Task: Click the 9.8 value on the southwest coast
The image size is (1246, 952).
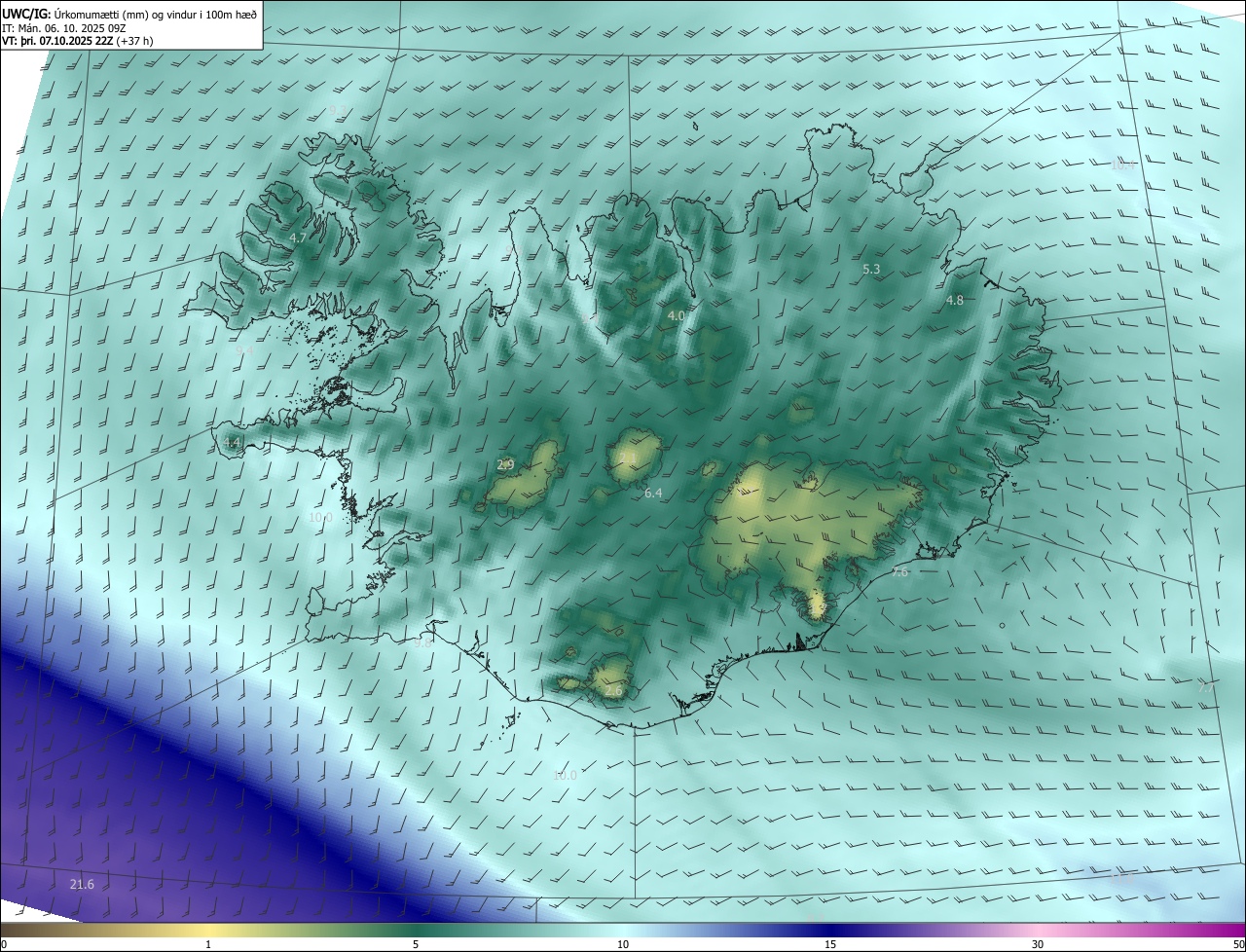Action: tap(422, 643)
